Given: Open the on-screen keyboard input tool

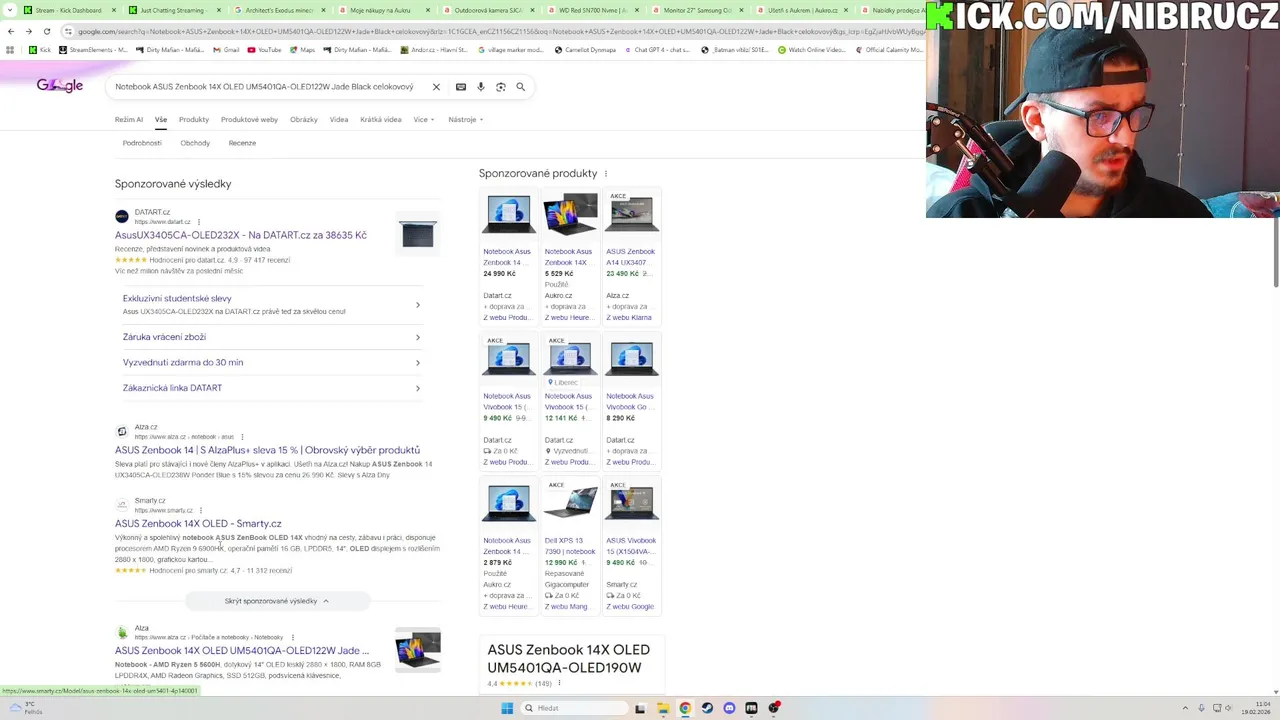Looking at the screenshot, I should [x=461, y=87].
